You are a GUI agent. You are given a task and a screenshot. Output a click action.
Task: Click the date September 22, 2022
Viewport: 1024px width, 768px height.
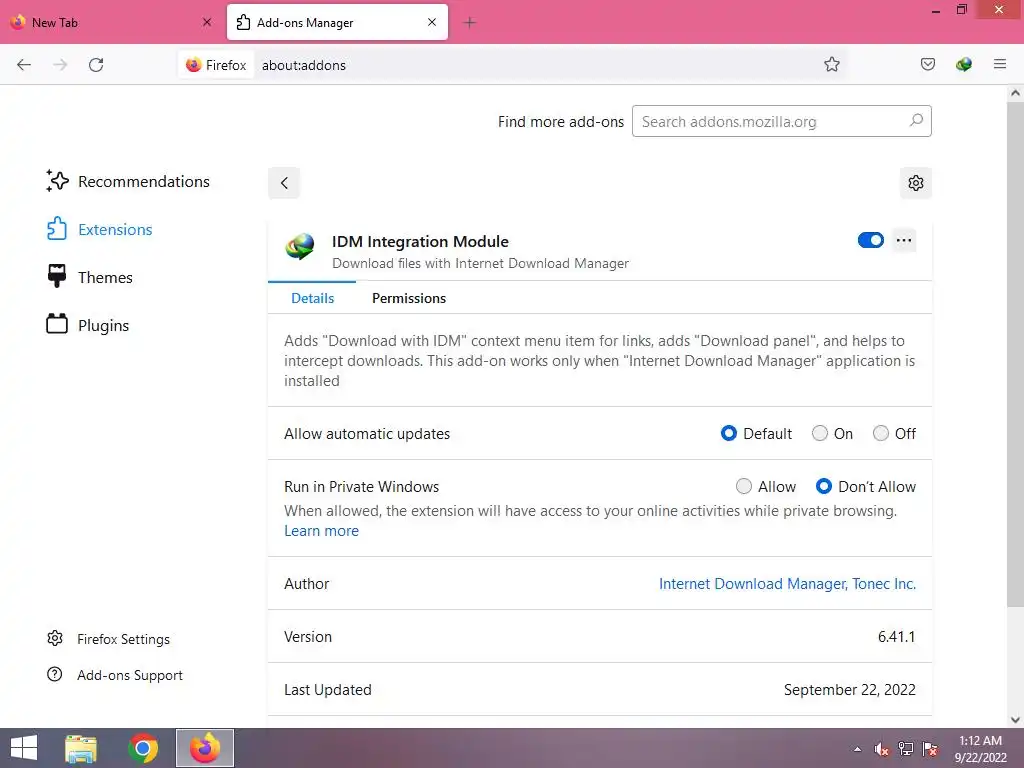[x=850, y=690]
